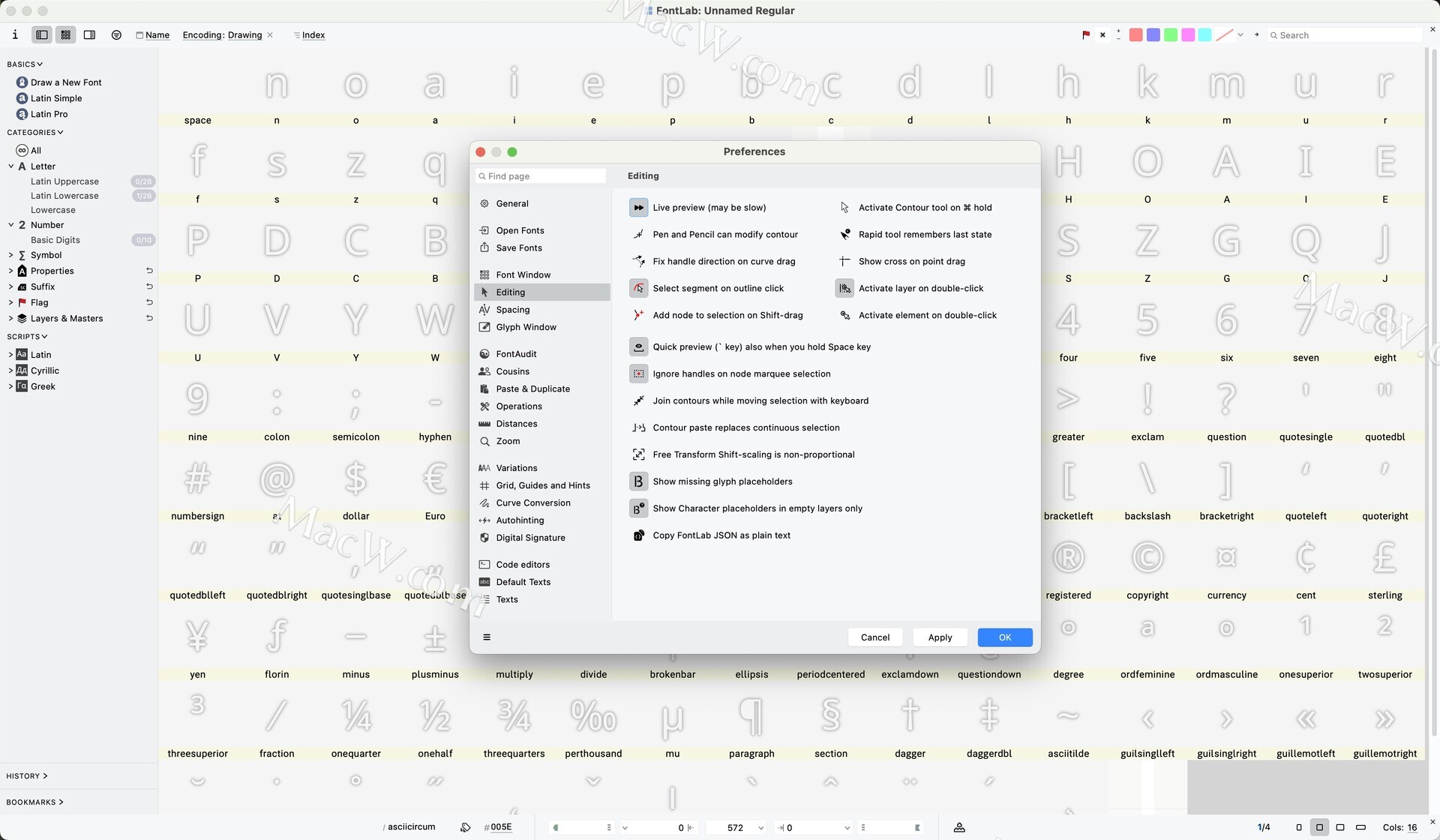1440x840 pixels.
Task: Click the tag icon beside asciicircum
Action: pyautogui.click(x=466, y=828)
